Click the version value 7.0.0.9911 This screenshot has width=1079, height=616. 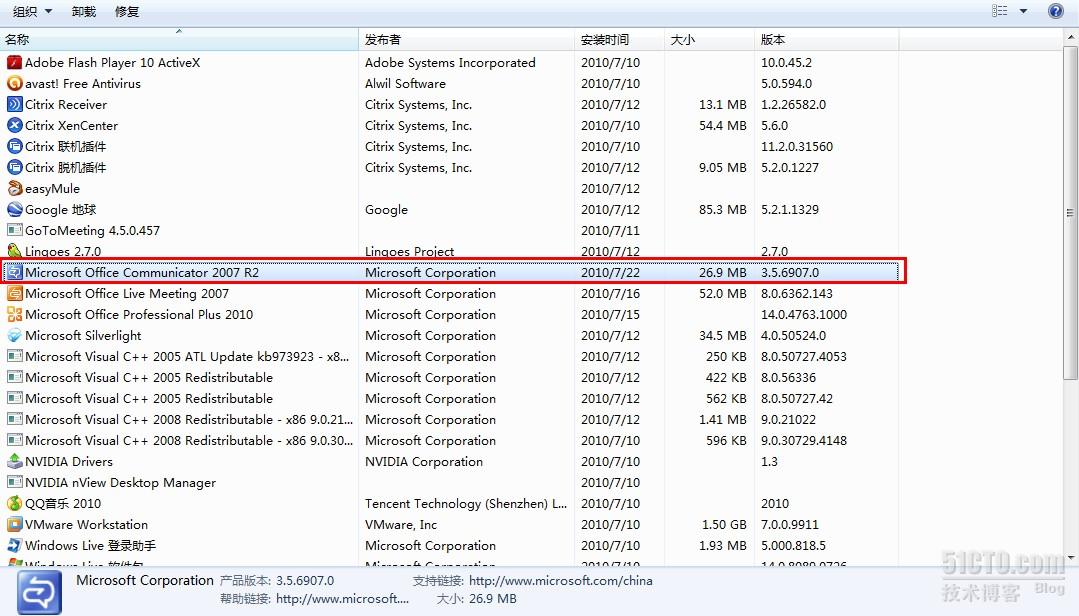coord(790,524)
